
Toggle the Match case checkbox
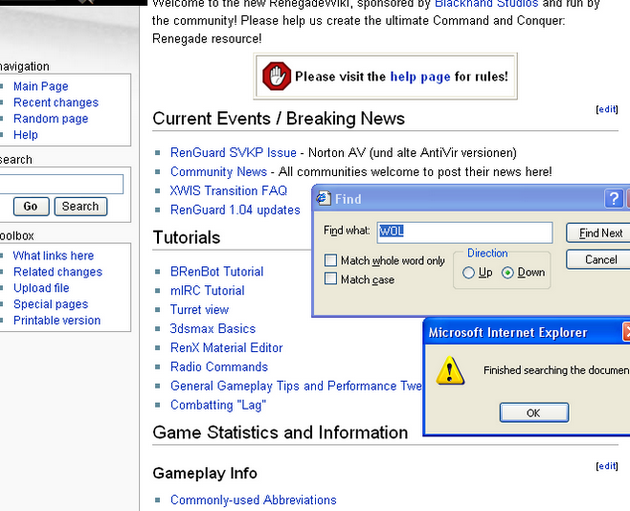pos(331,280)
